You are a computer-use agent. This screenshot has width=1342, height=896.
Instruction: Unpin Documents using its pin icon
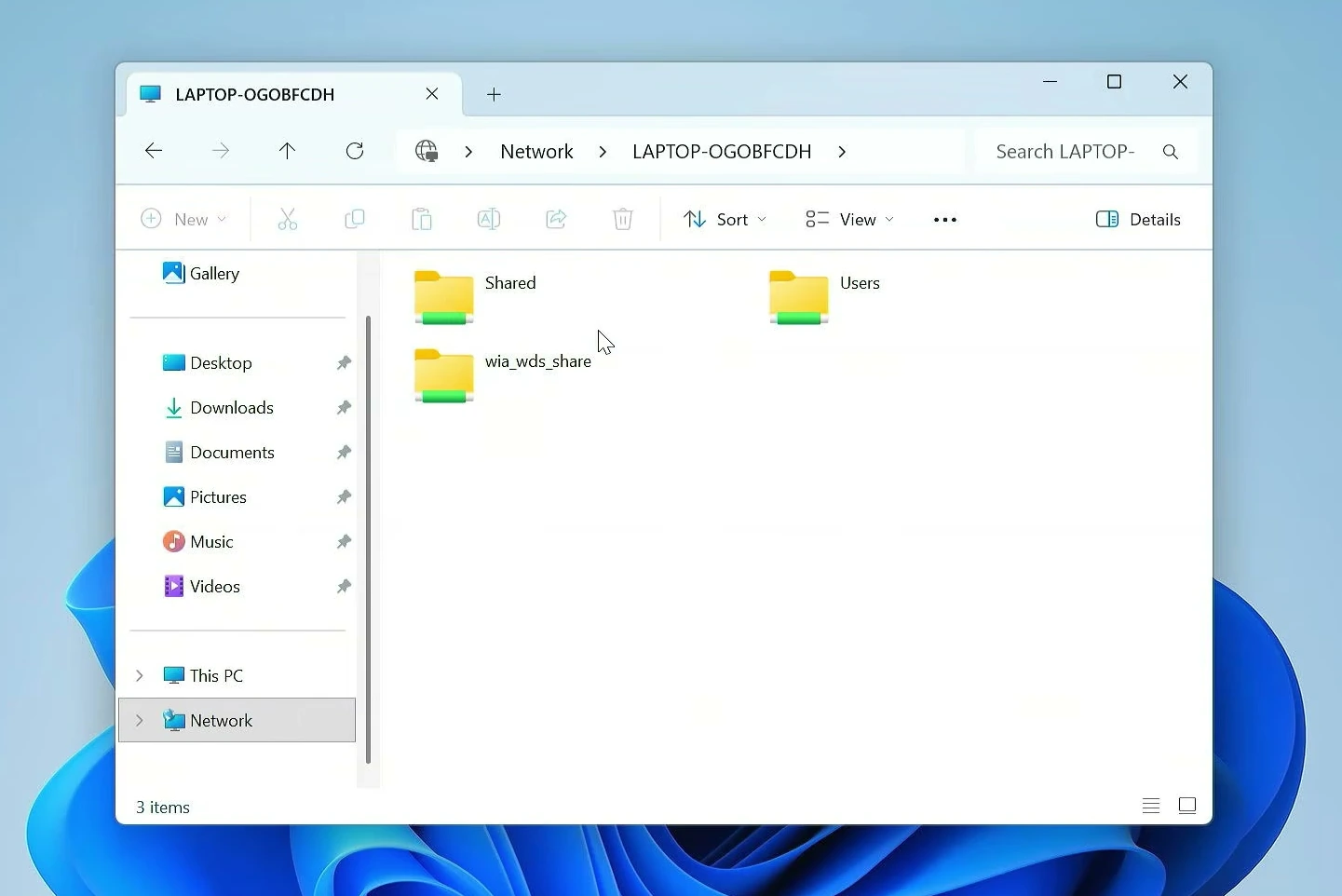[x=344, y=453]
